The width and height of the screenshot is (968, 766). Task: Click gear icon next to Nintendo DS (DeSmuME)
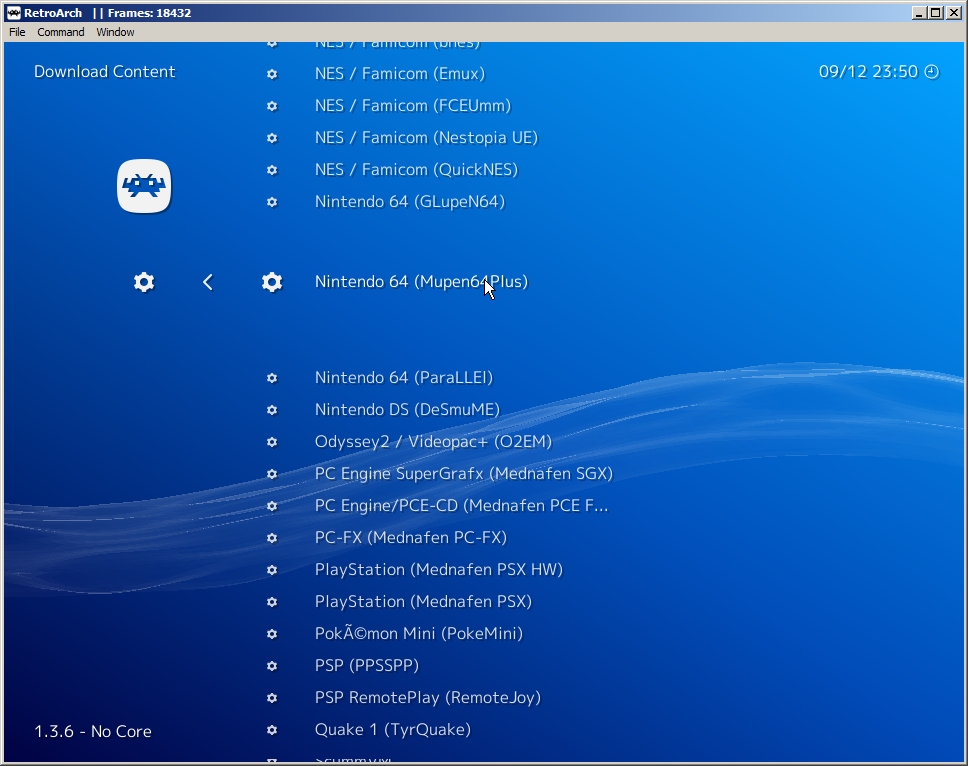[x=272, y=410]
